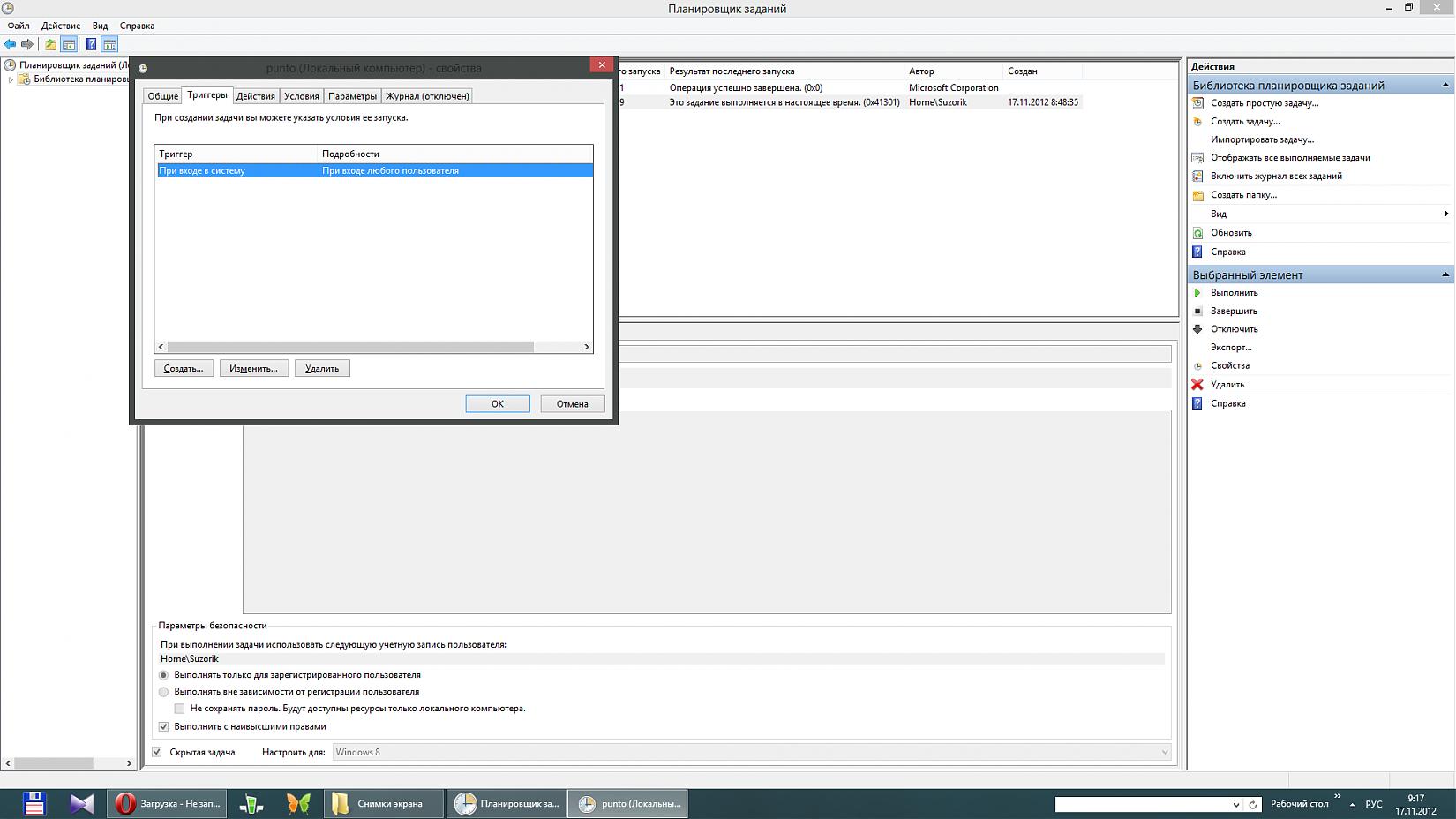Screen dimensions: 1456x819
Task: Refresh with Обновить in the Actions pane
Action: (1231, 233)
